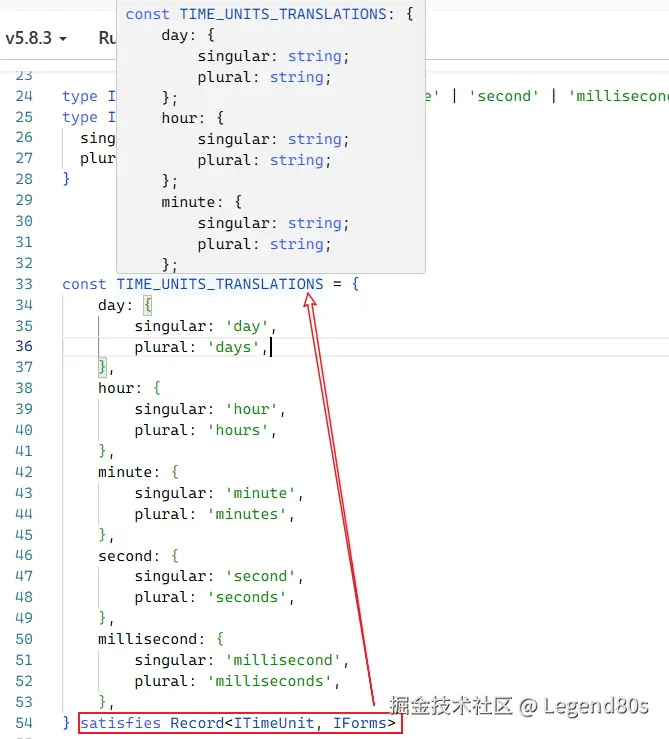Screen dimensions: 669x739
Task: Click 'ITimeUnit' in the Record type
Action: coord(274,723)
